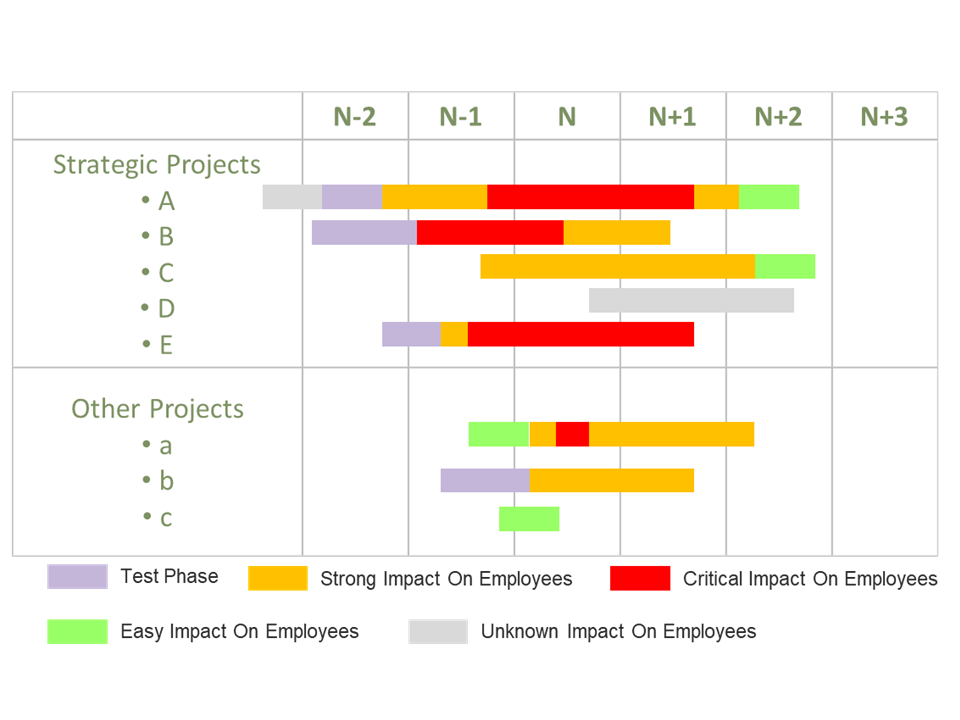Screen dimensions: 960x720
Task: Click the N column header
Action: [567, 117]
